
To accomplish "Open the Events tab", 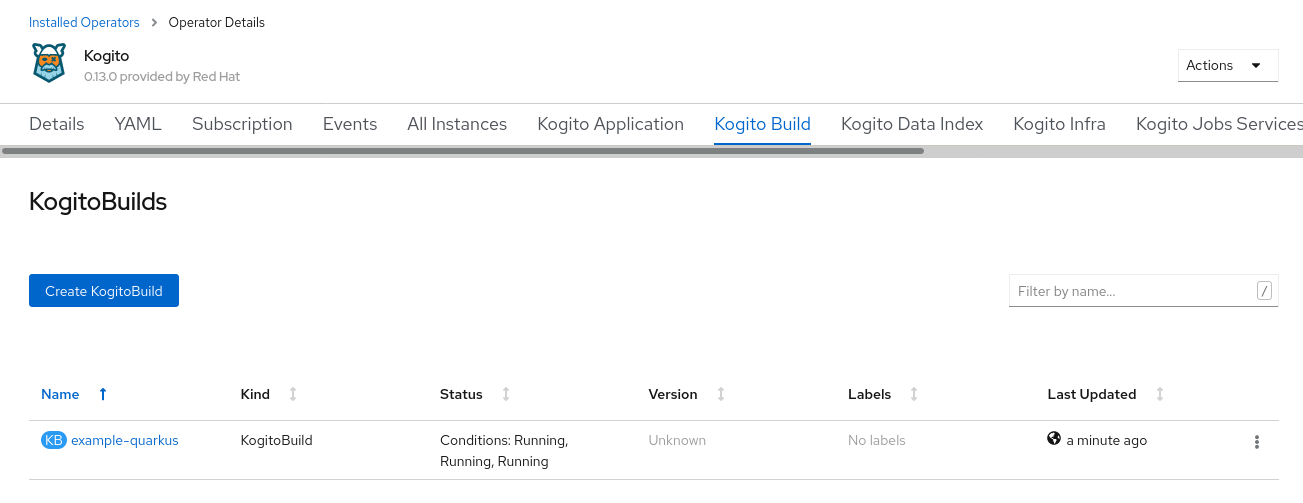I will tap(350, 124).
